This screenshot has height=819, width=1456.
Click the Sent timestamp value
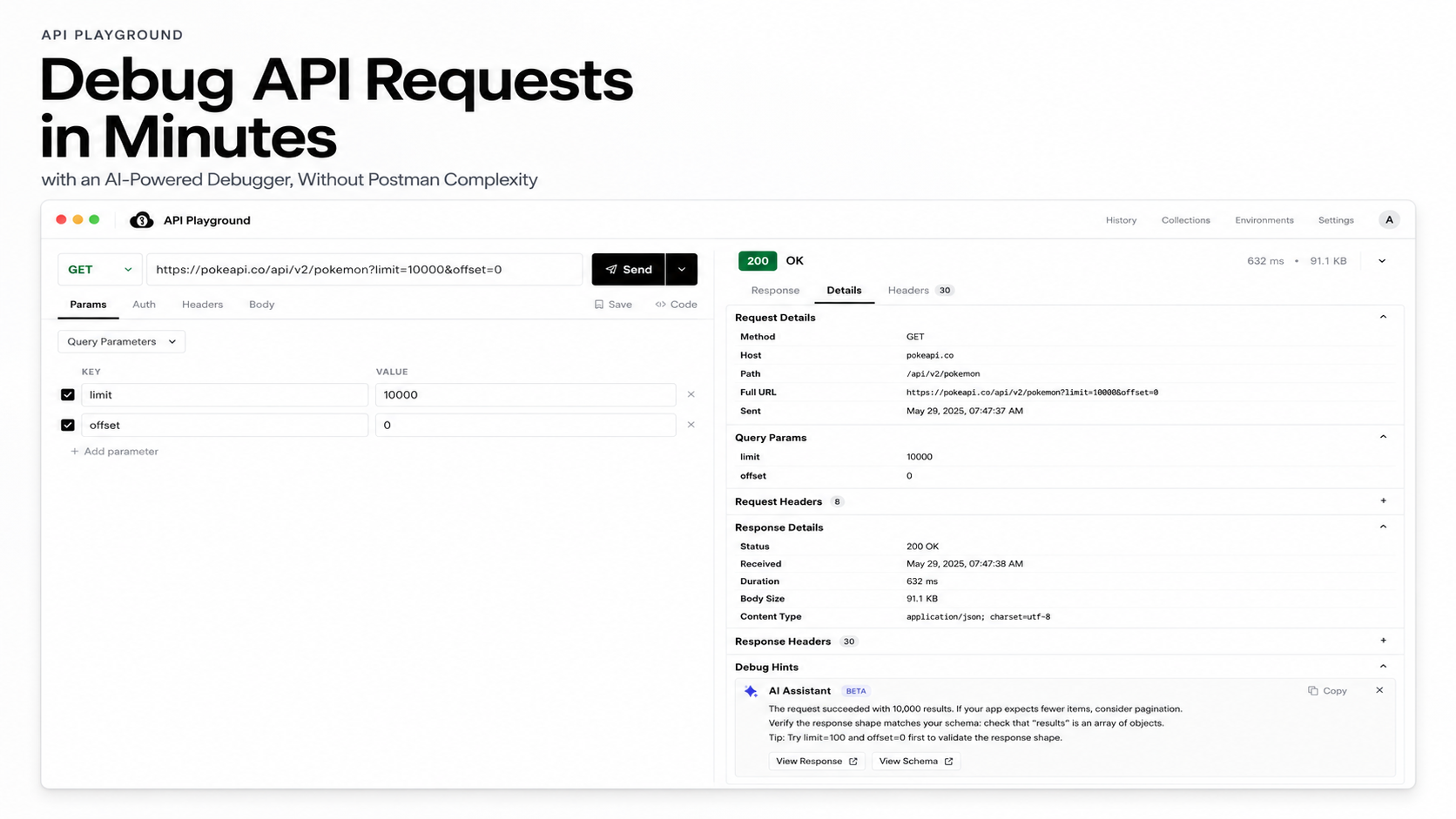coord(965,411)
